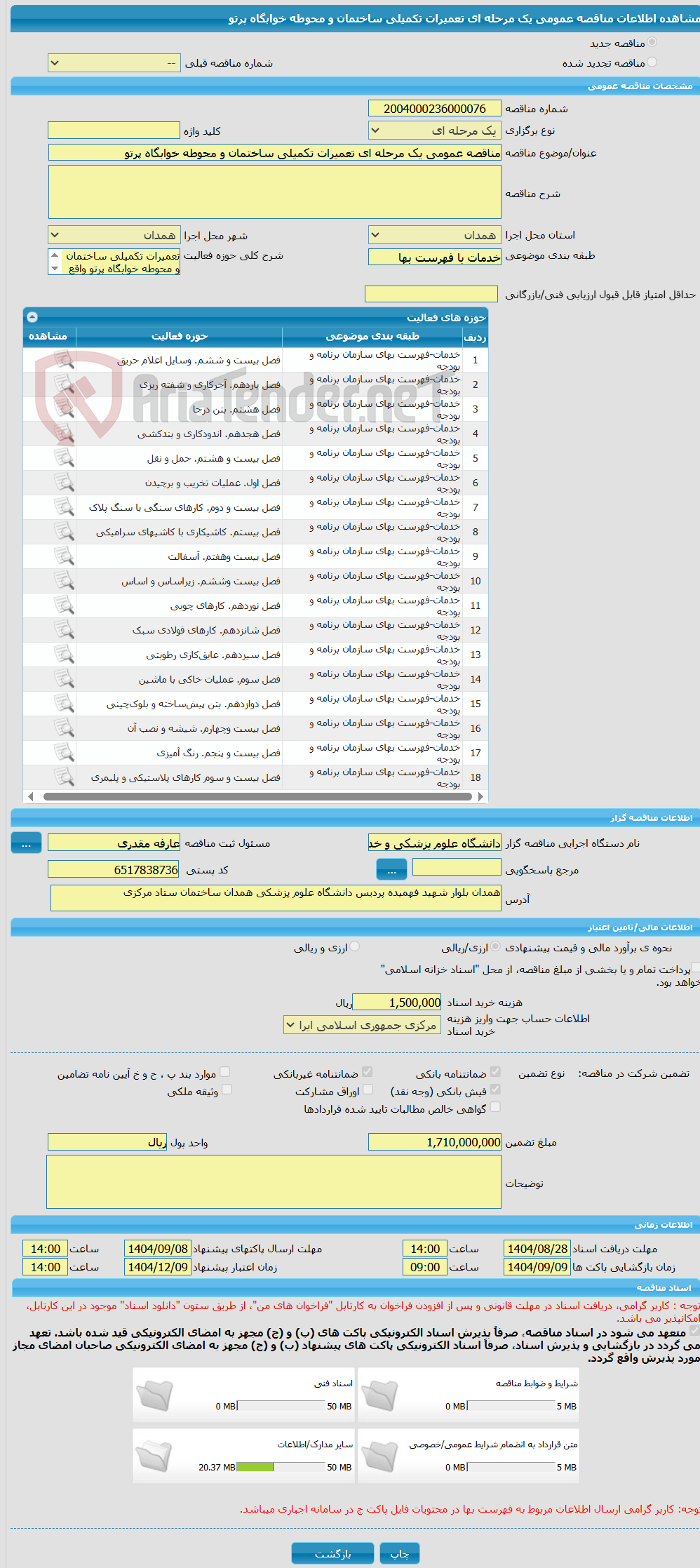
Task: Select مناقصه جدید radio button
Action: click(x=652, y=43)
